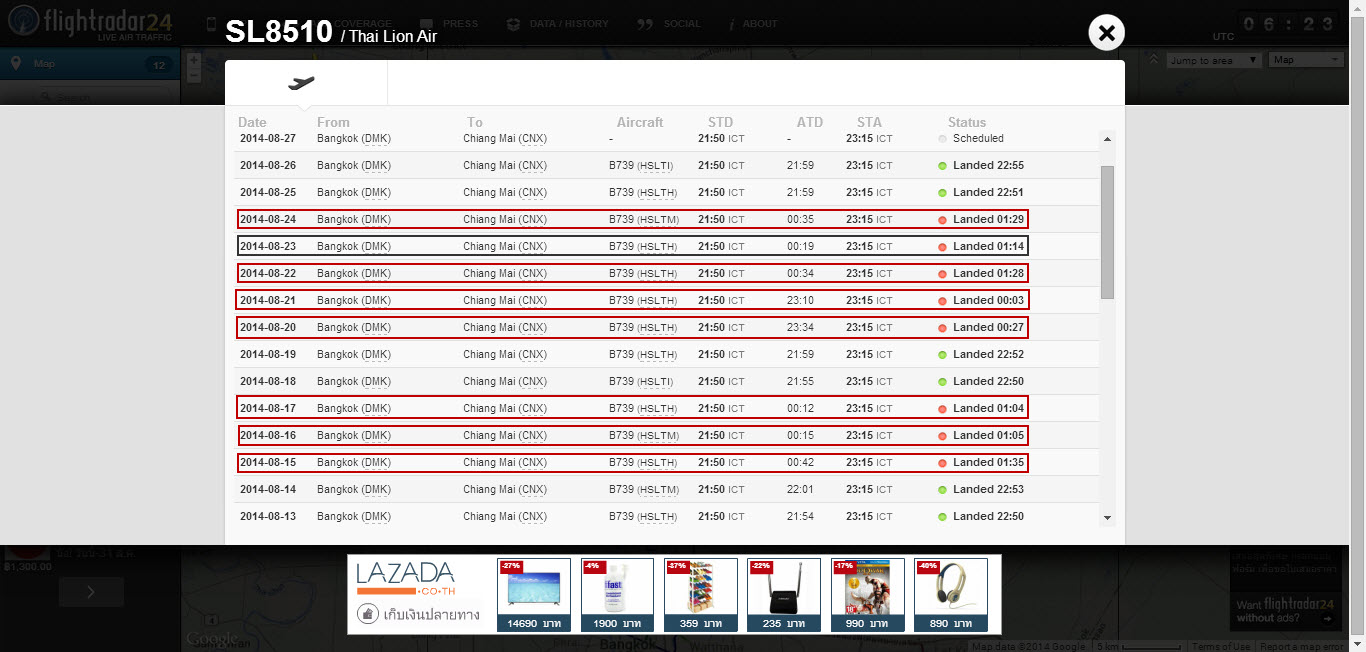Select the Map tab in the left sidebar

(89, 64)
